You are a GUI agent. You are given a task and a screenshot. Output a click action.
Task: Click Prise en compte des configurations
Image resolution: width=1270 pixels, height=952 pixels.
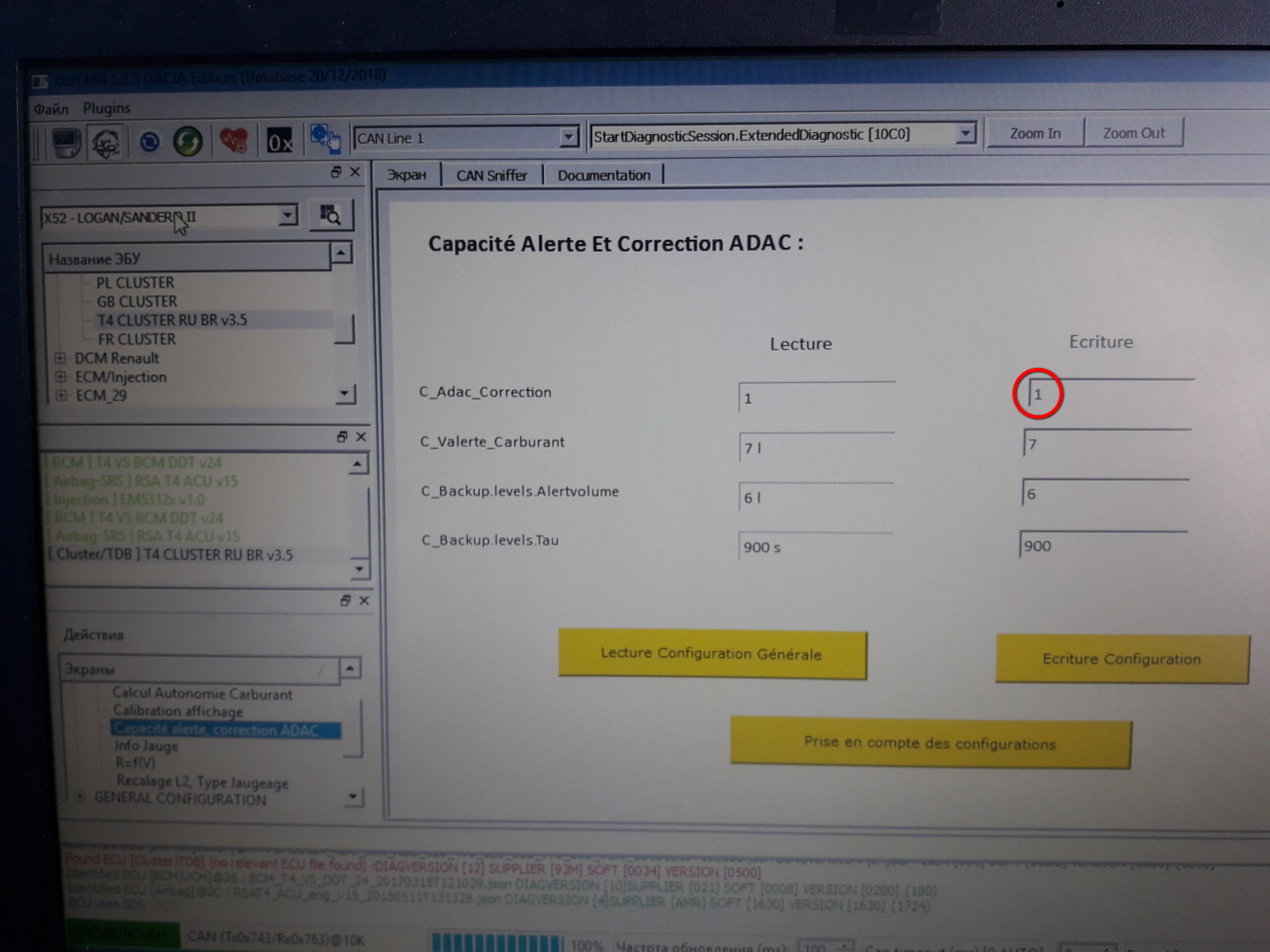[x=931, y=743]
